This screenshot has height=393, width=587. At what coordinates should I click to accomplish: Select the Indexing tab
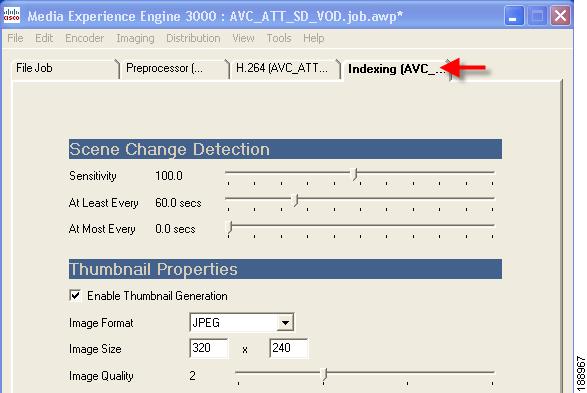click(396, 69)
